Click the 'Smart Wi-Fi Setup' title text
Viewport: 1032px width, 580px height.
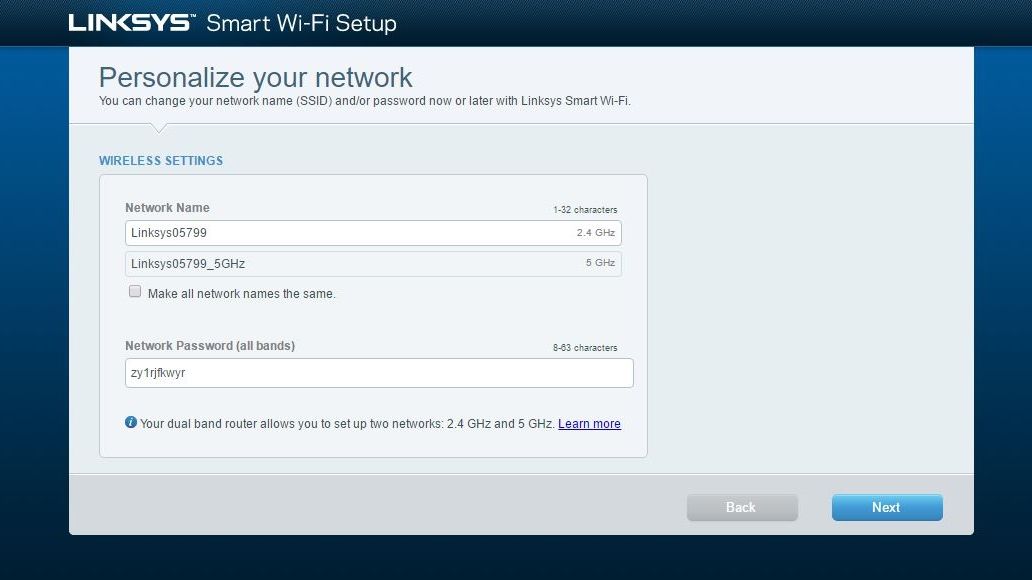tap(301, 23)
